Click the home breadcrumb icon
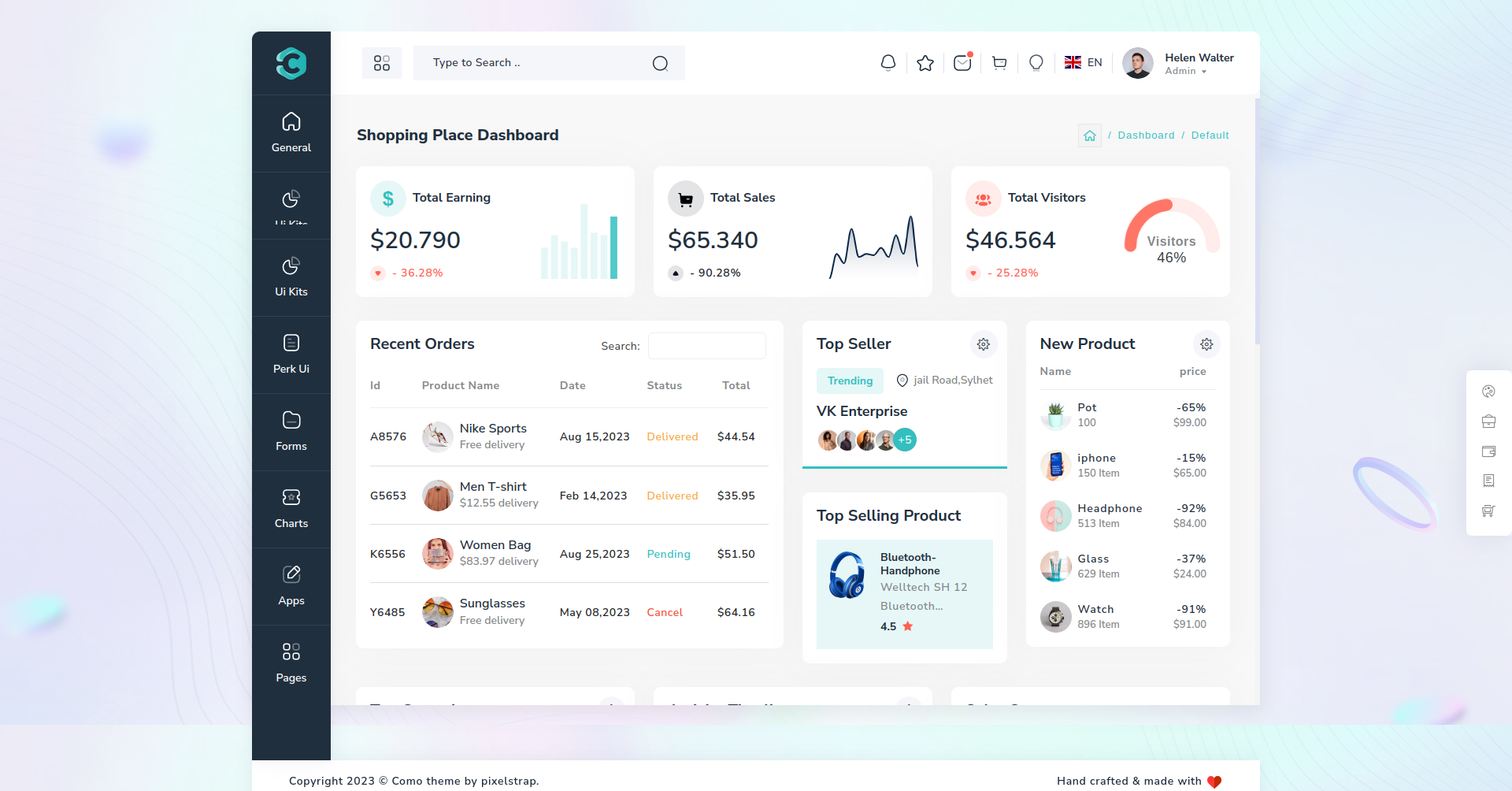The height and width of the screenshot is (791, 1512). coord(1090,136)
